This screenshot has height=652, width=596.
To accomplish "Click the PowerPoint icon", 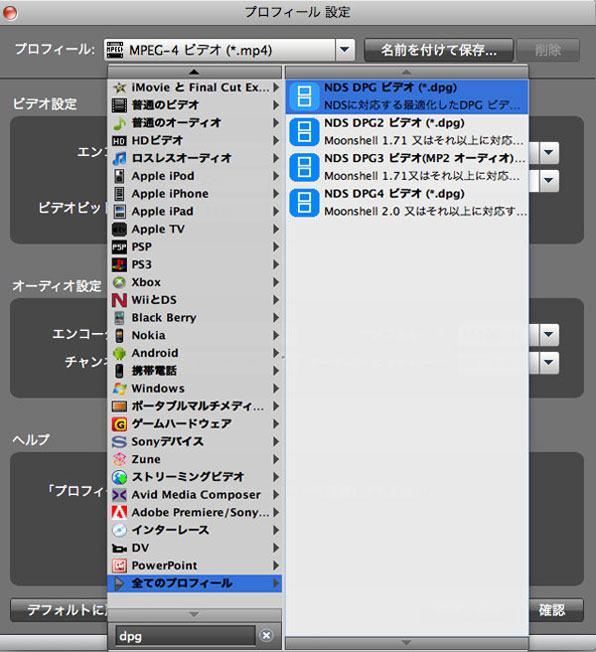I will click(119, 566).
